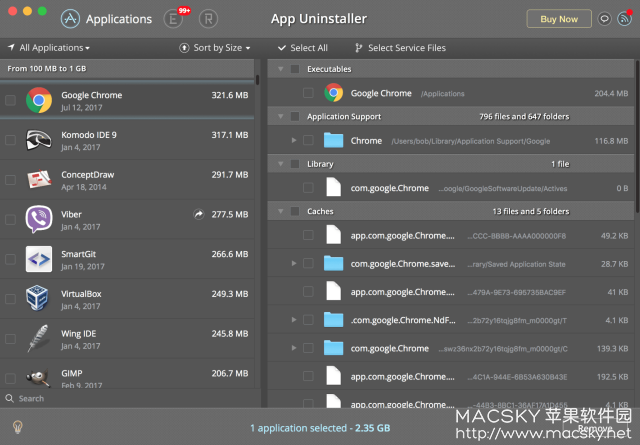The image size is (640, 445).
Task: Switch to the Extensions tab icon
Action: coord(173,19)
